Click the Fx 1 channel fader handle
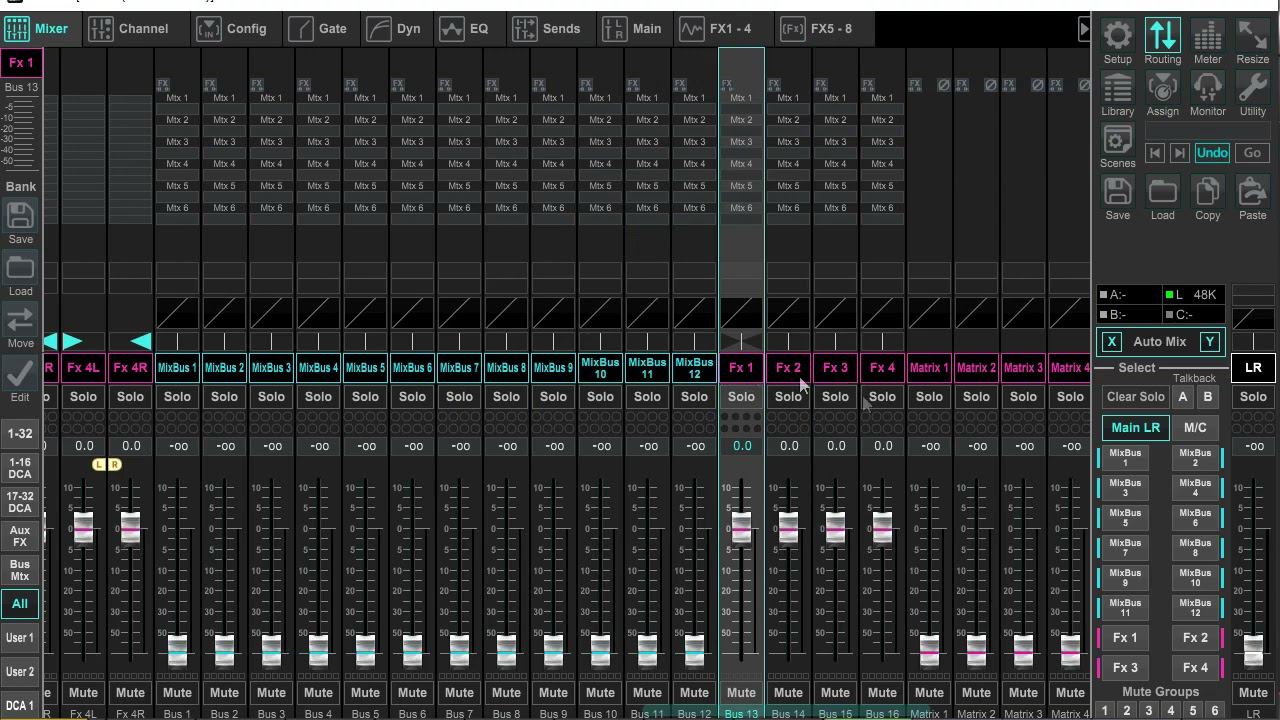 741,527
